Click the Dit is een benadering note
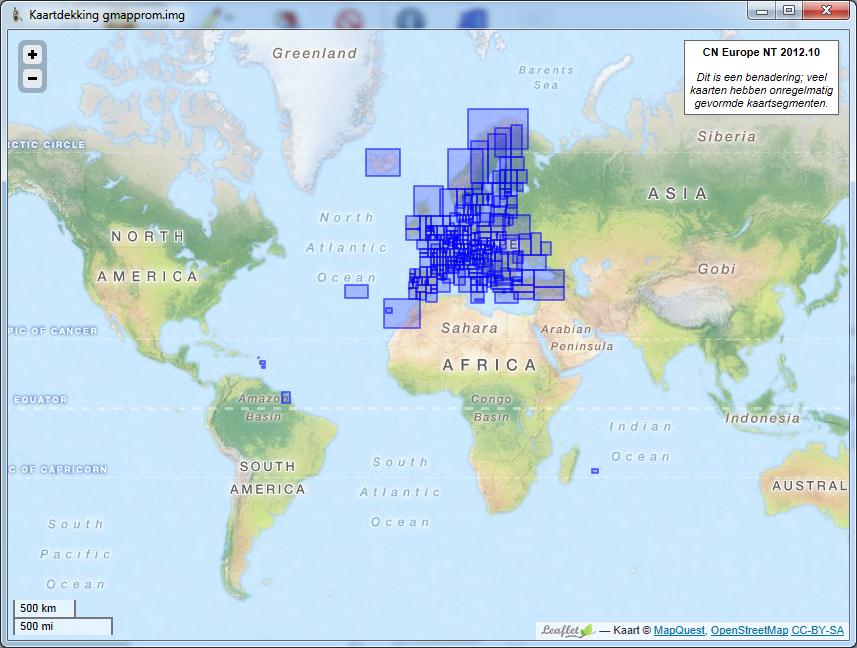Viewport: 857px width, 648px height. (761, 90)
